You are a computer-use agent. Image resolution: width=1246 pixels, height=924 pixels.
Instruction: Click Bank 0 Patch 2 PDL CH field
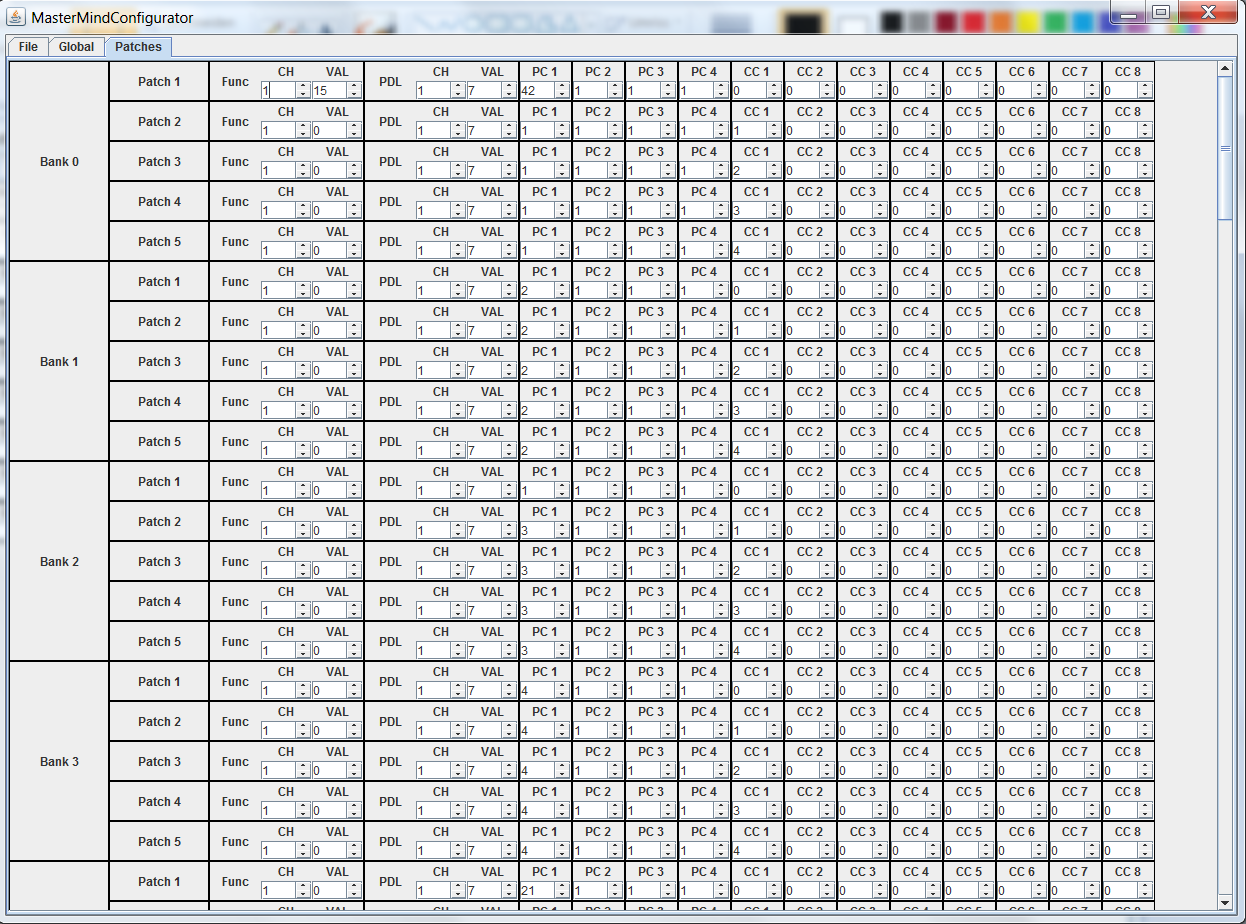click(x=433, y=130)
